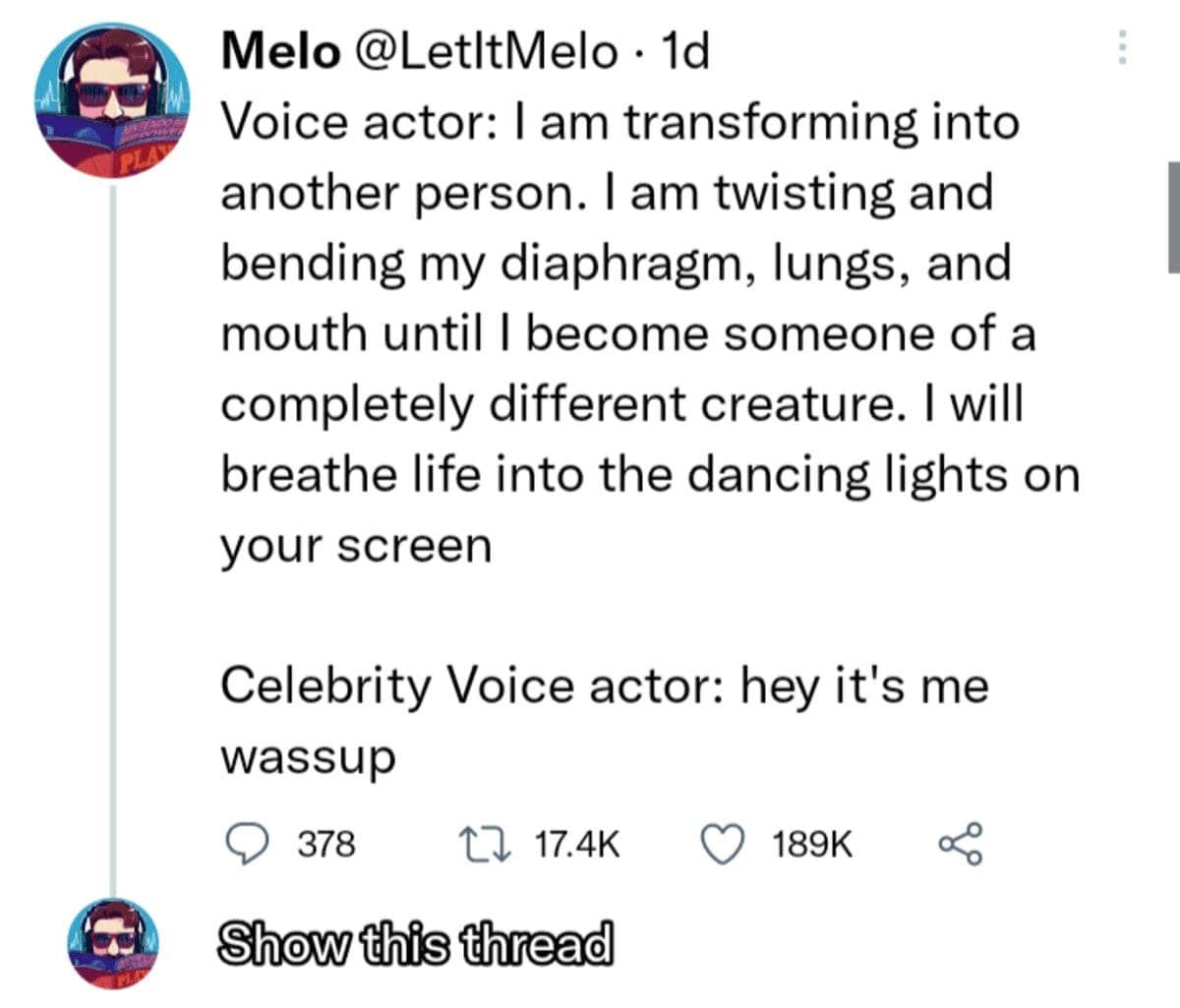This screenshot has width=1180, height=1008.
Task: Click the small avatar beside Show this thread
Action: pos(113,943)
